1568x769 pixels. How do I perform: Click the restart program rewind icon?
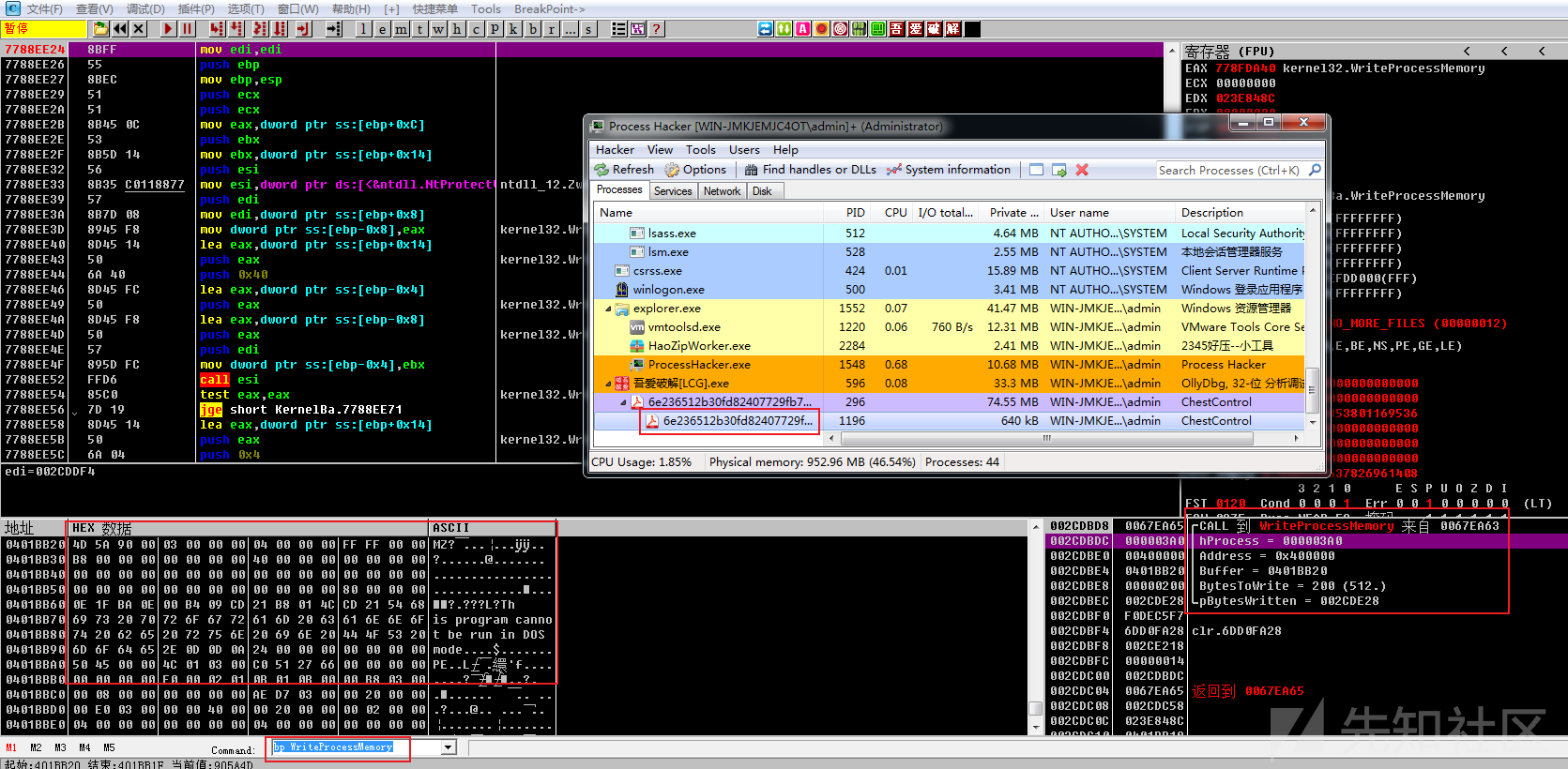pyautogui.click(x=120, y=29)
